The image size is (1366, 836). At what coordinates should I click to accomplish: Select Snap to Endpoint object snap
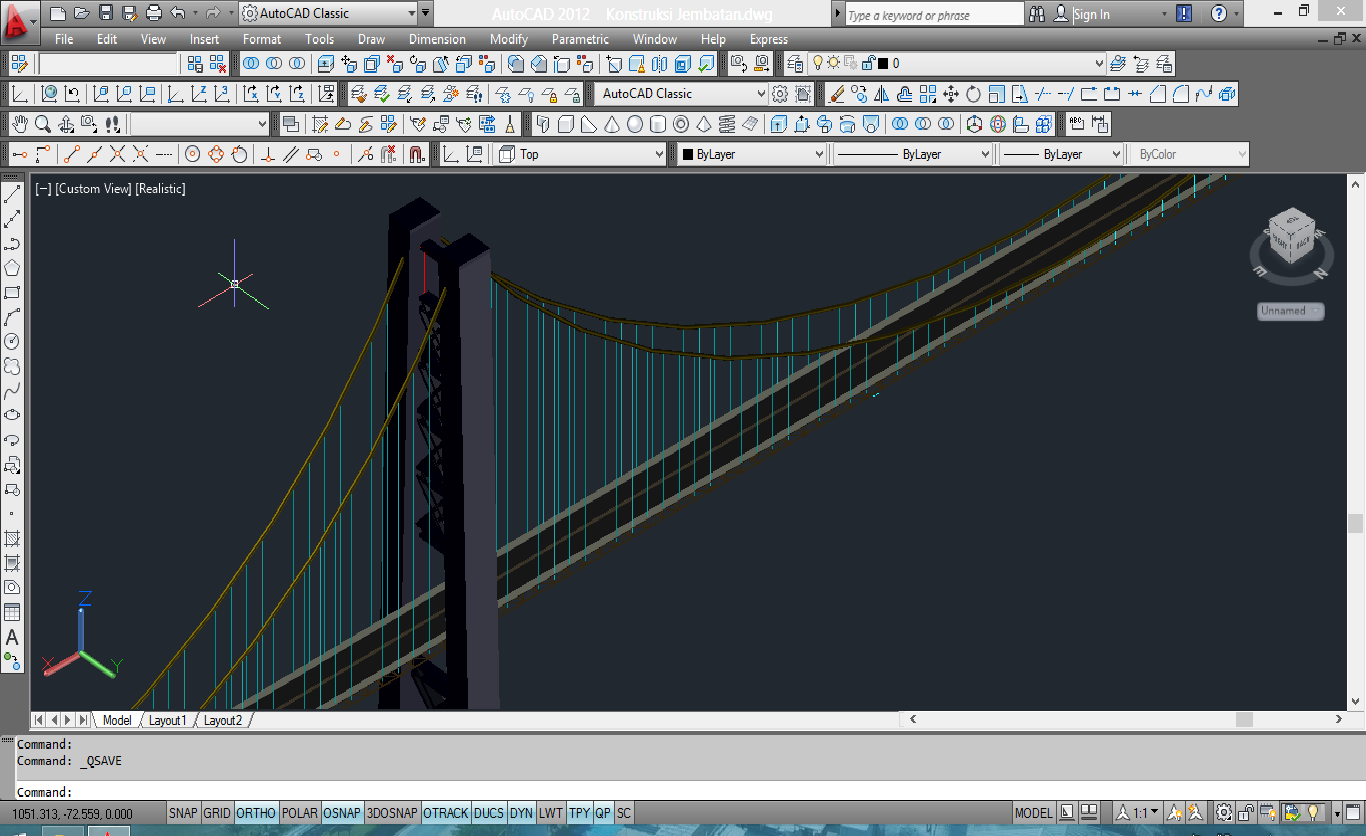(x=71, y=154)
